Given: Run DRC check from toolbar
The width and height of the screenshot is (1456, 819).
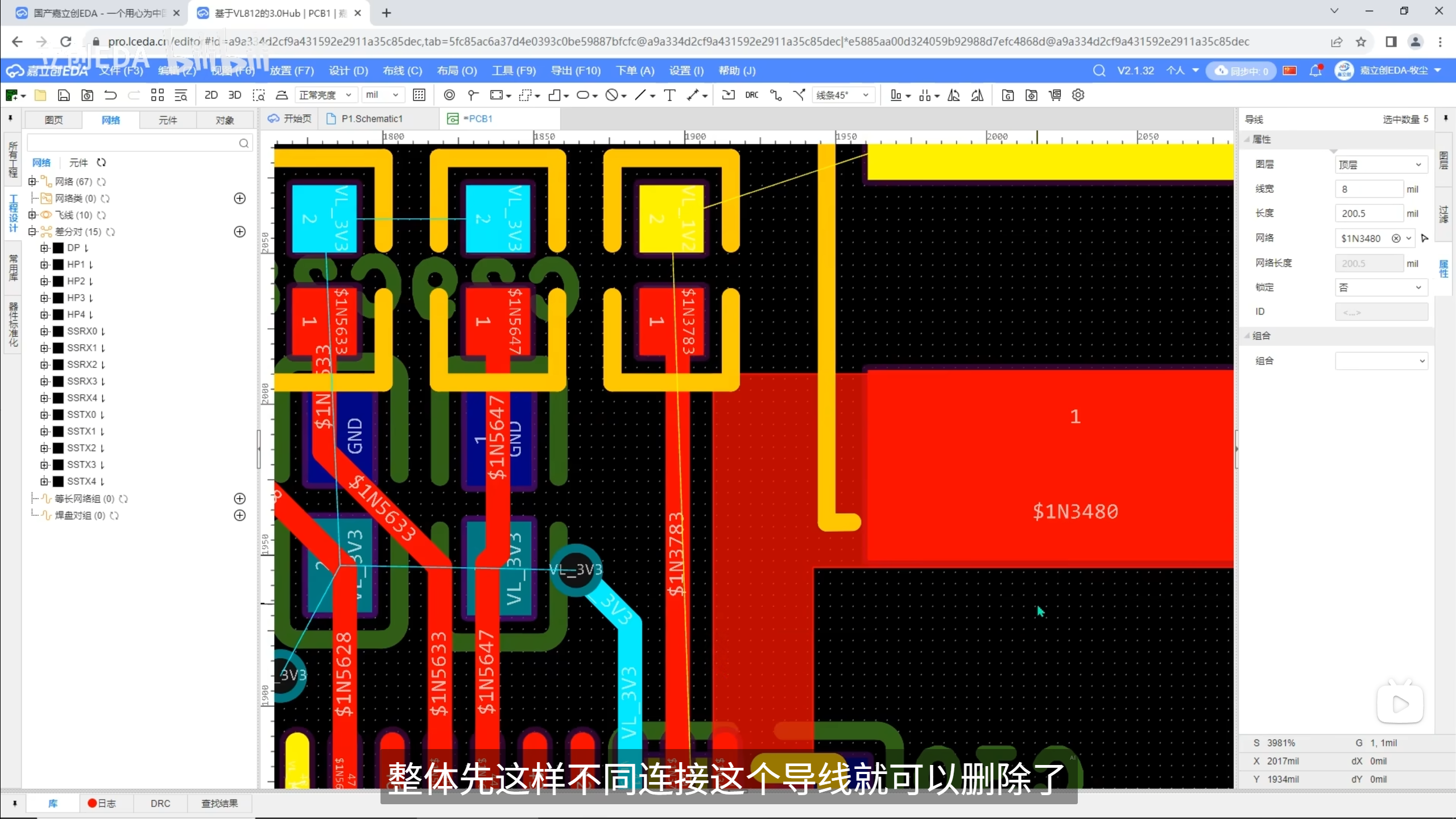Looking at the screenshot, I should [x=751, y=95].
